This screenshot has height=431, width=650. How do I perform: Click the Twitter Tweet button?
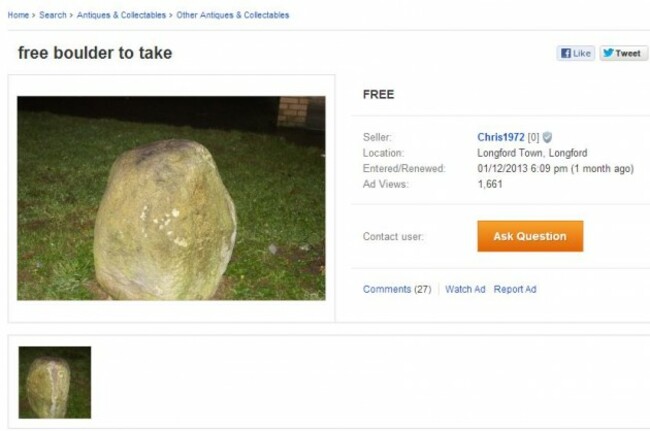tap(623, 53)
